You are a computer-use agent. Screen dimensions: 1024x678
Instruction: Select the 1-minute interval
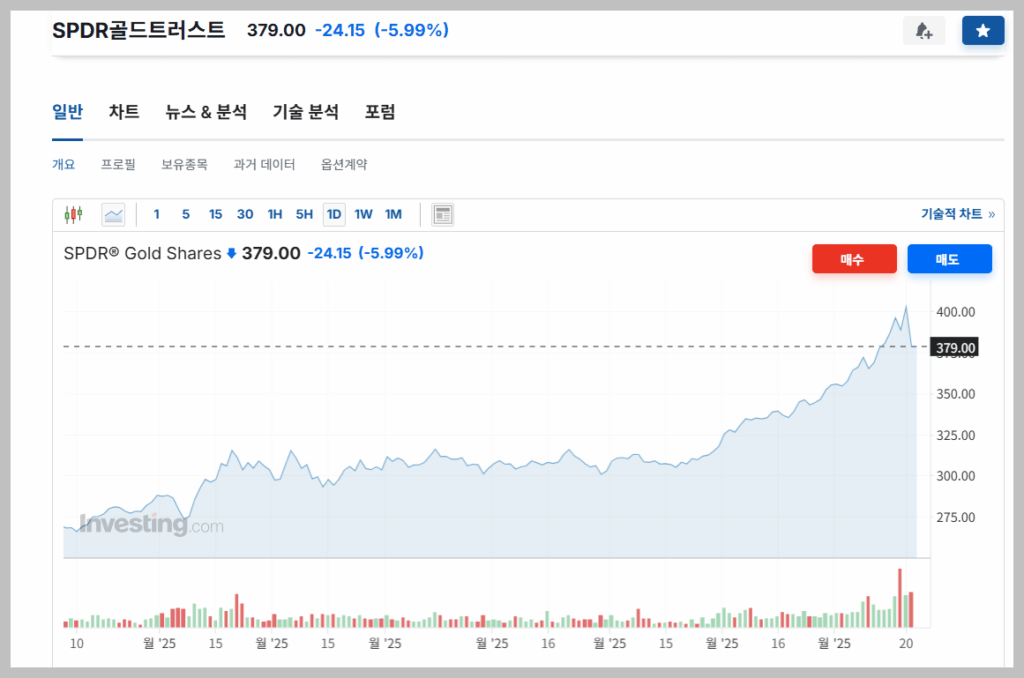point(157,214)
